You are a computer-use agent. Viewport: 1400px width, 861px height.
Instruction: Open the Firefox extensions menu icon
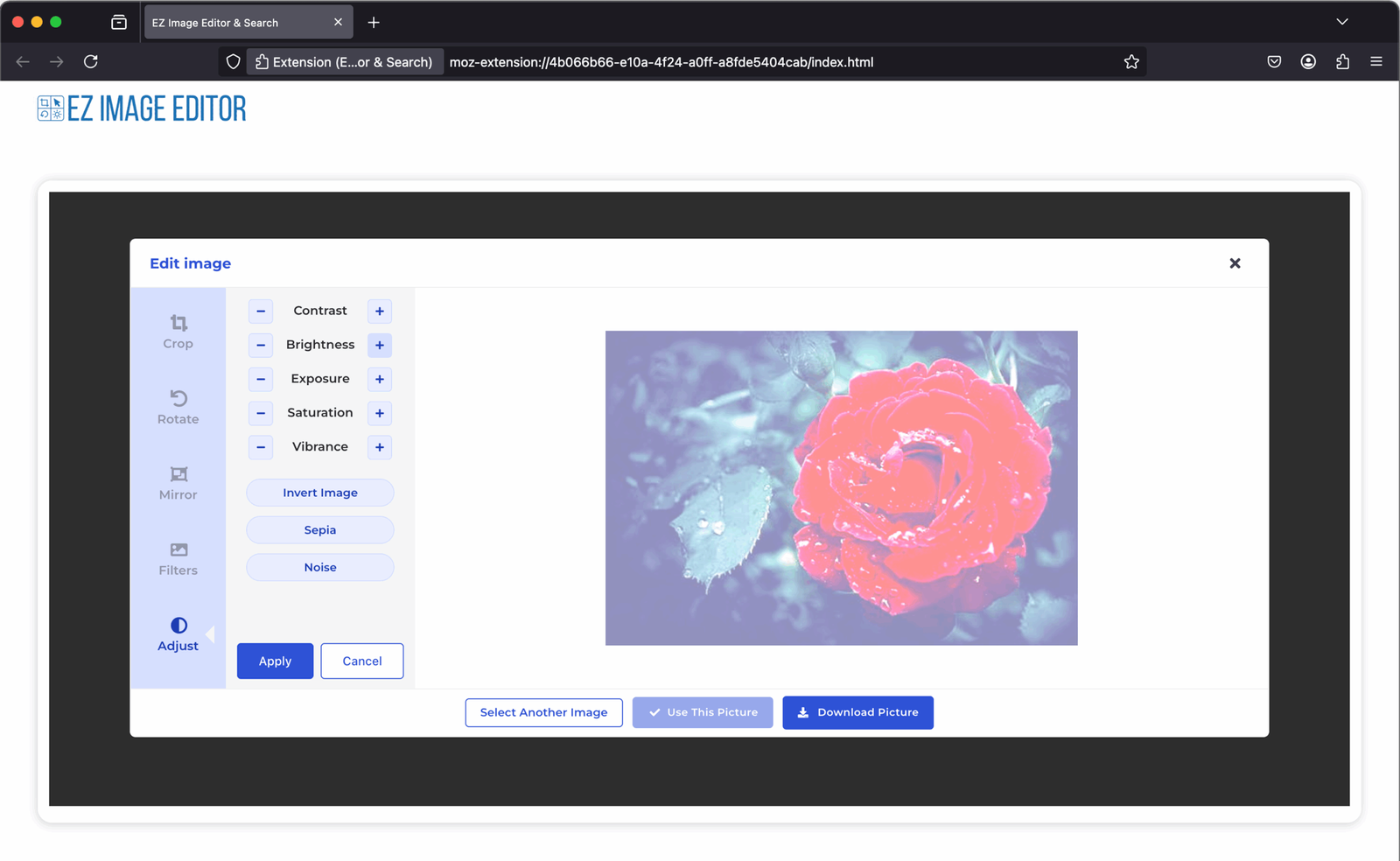coord(1342,62)
